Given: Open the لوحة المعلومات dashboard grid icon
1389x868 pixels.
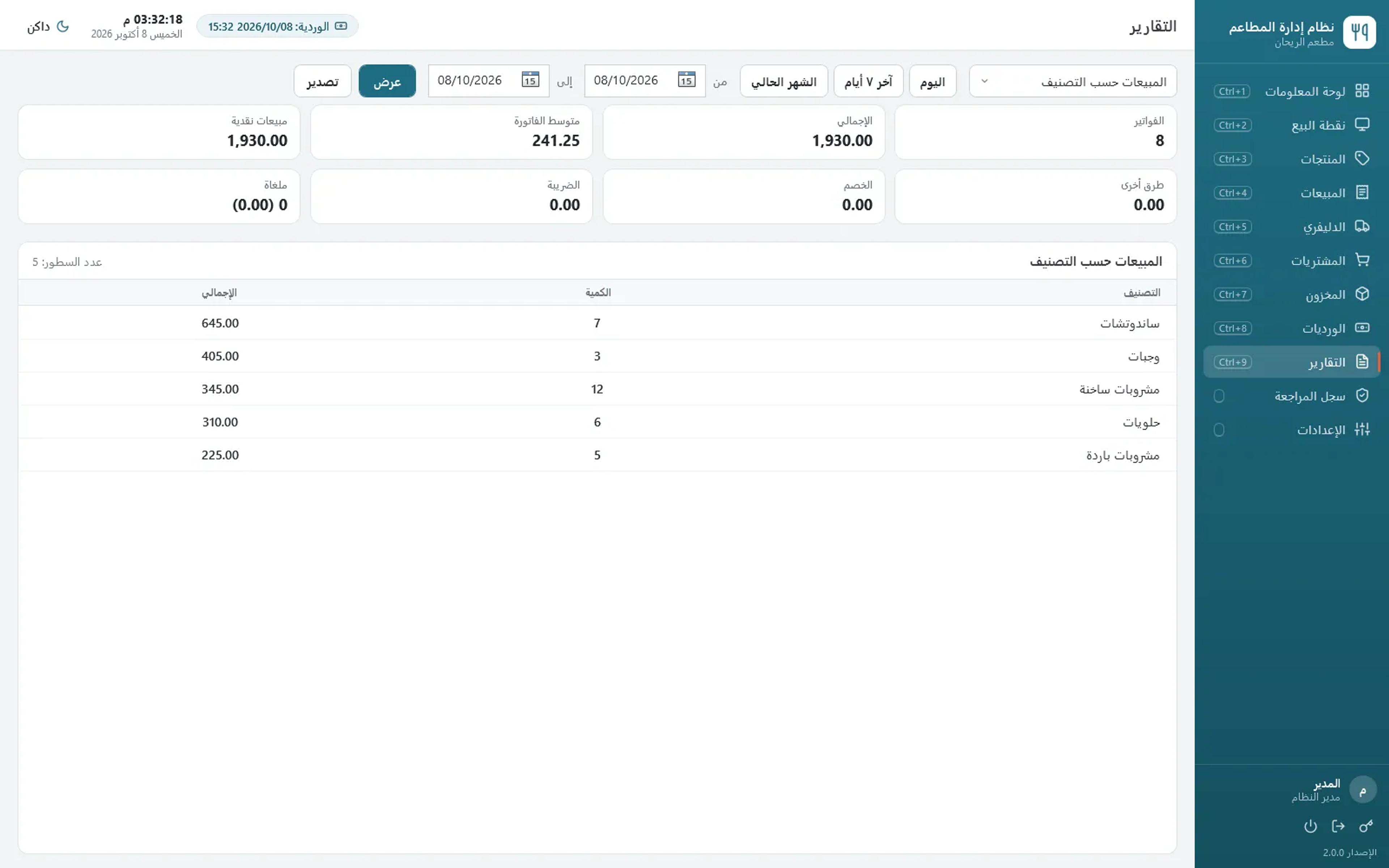Looking at the screenshot, I should coord(1362,91).
